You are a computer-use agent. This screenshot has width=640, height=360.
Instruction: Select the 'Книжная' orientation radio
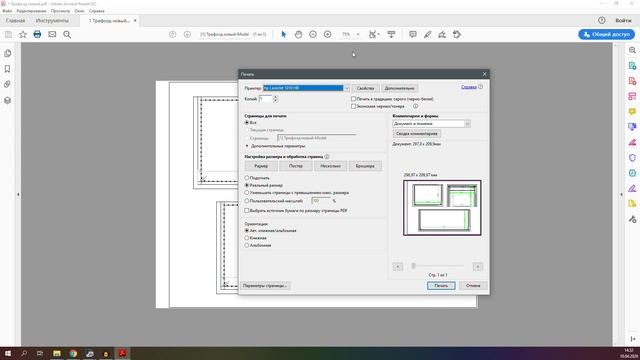point(247,238)
